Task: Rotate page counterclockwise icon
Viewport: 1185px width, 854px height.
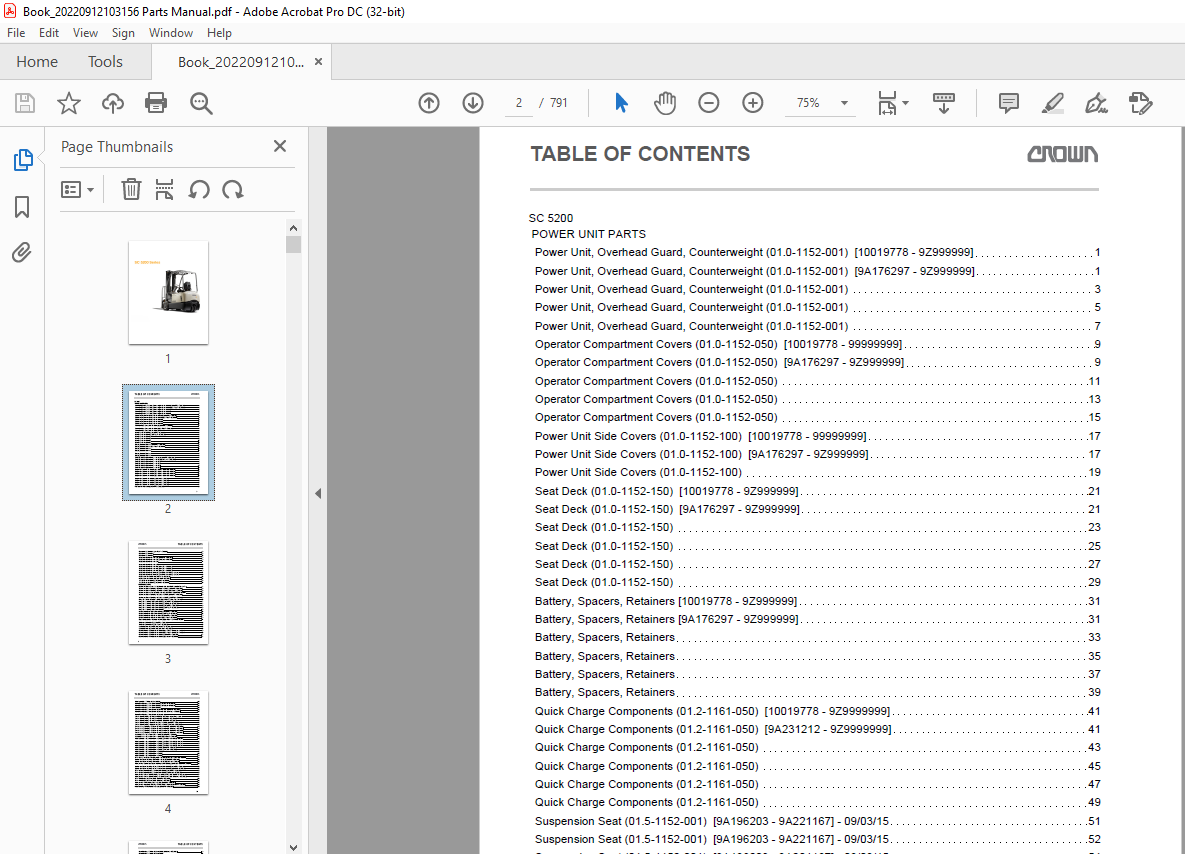Action: click(x=199, y=189)
